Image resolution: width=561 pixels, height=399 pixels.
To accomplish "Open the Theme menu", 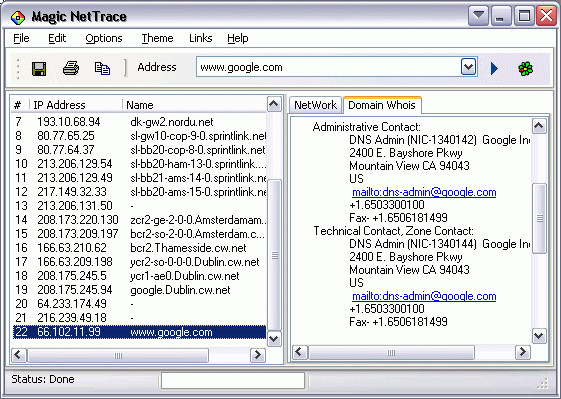I will click(157, 38).
